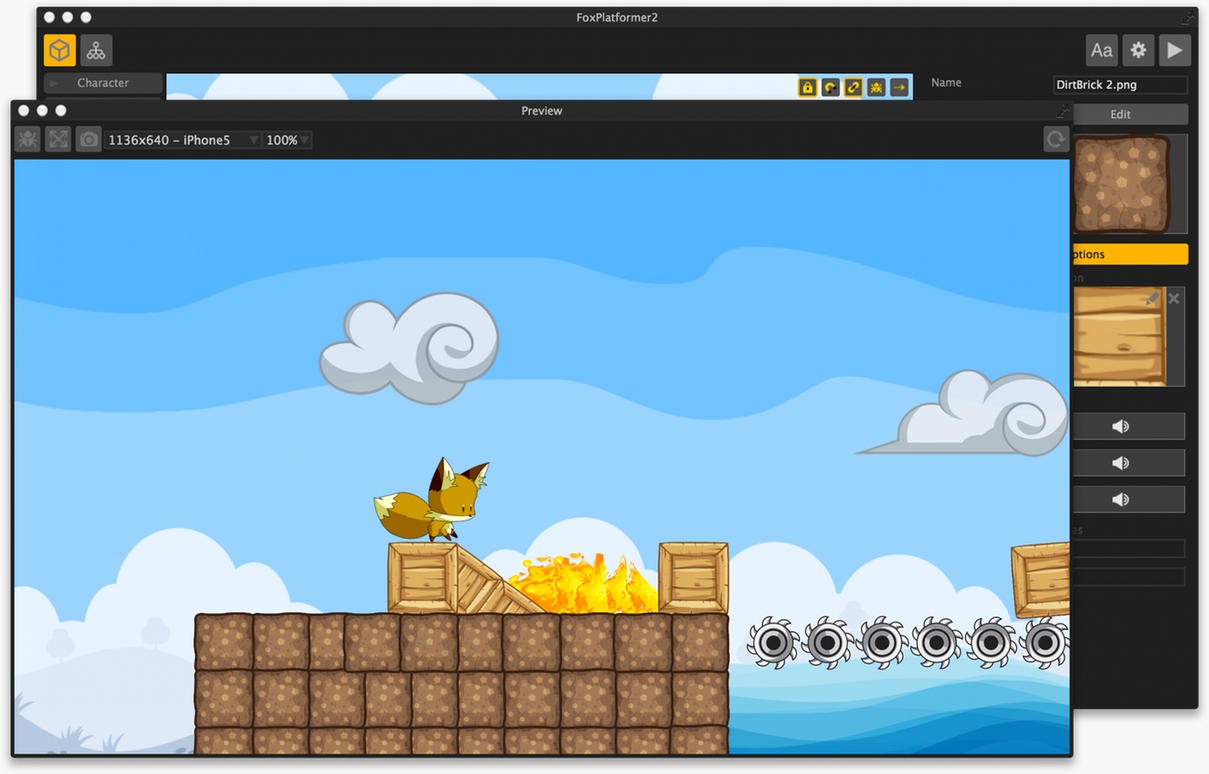Open the 100% zoom dropdown
Viewport: 1209px width, 774px height.
pos(287,140)
